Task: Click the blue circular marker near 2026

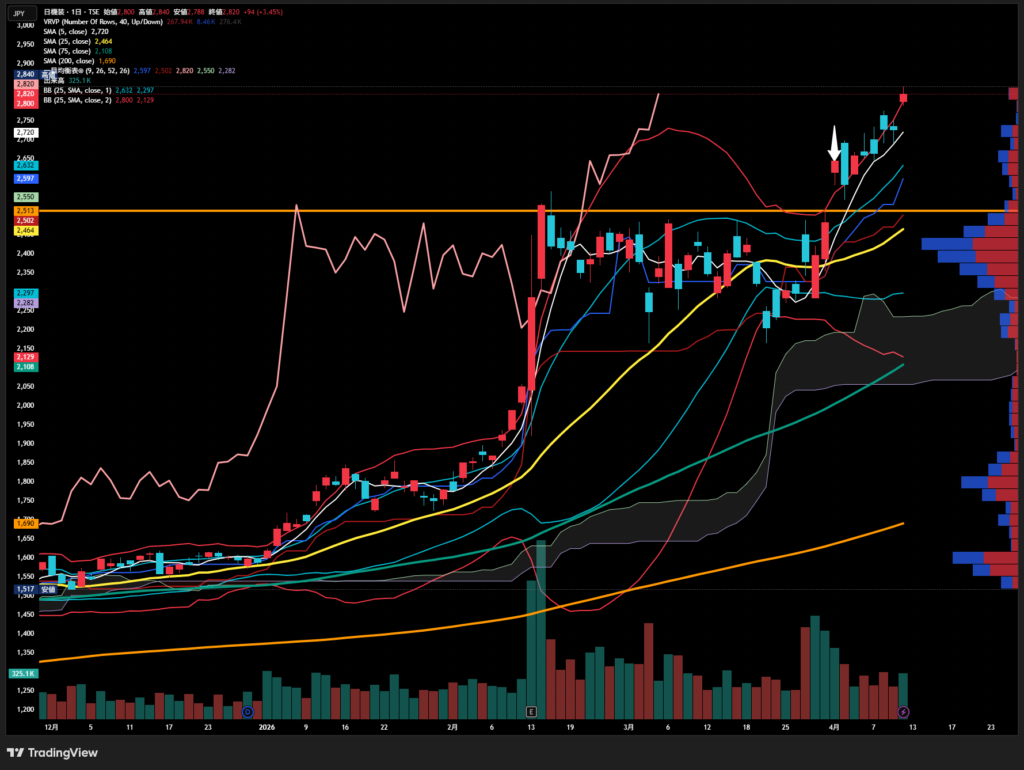Action: [x=248, y=712]
